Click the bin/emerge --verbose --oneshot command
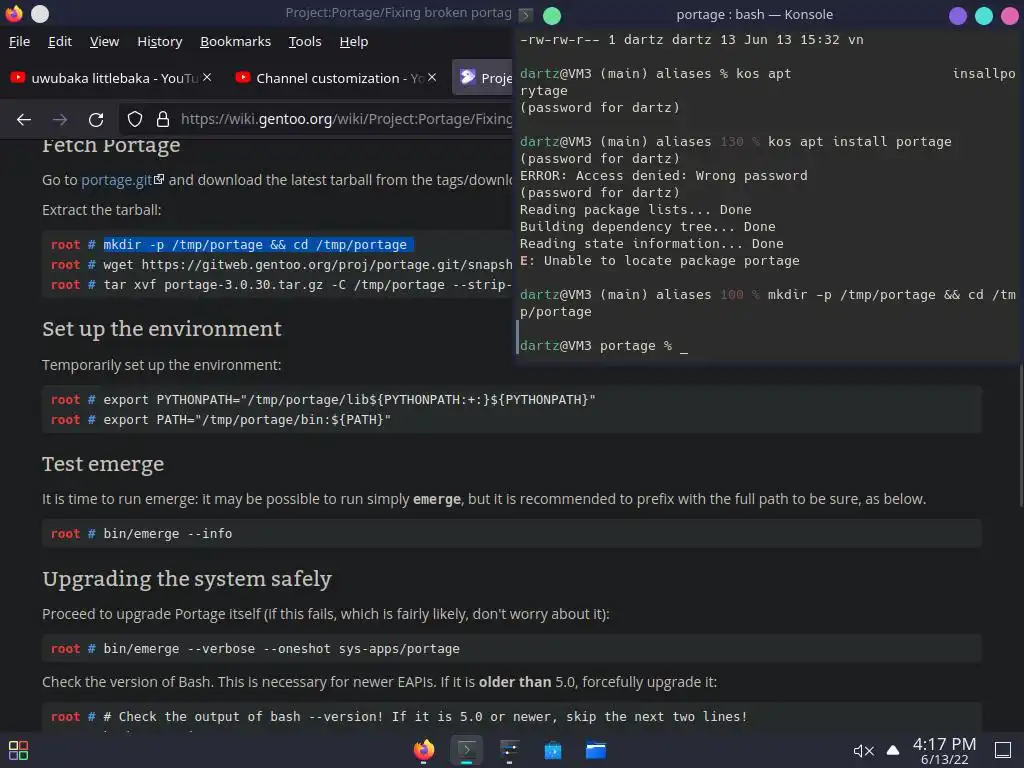 pos(281,648)
